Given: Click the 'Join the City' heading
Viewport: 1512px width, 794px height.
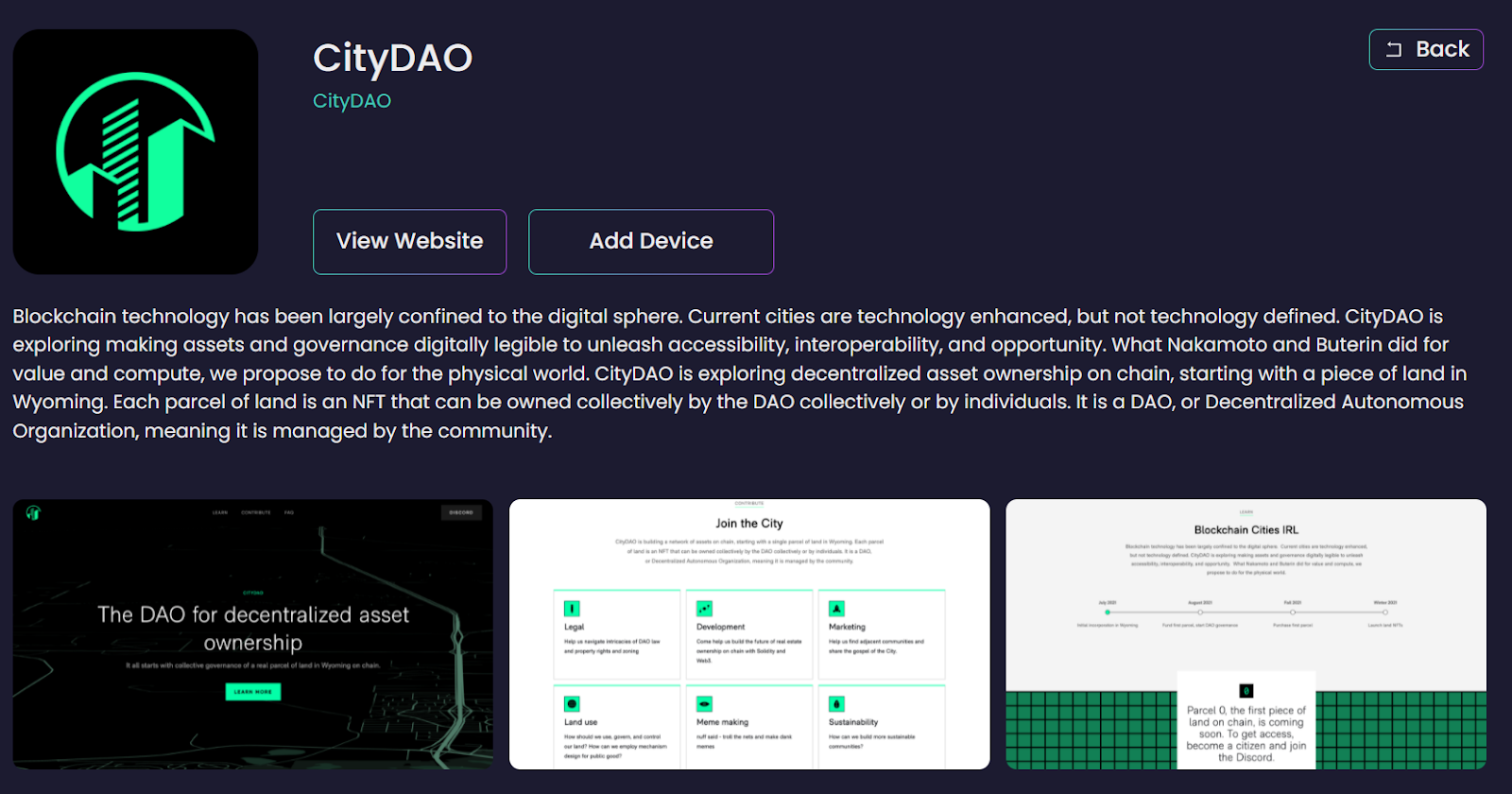Looking at the screenshot, I should 749,524.
